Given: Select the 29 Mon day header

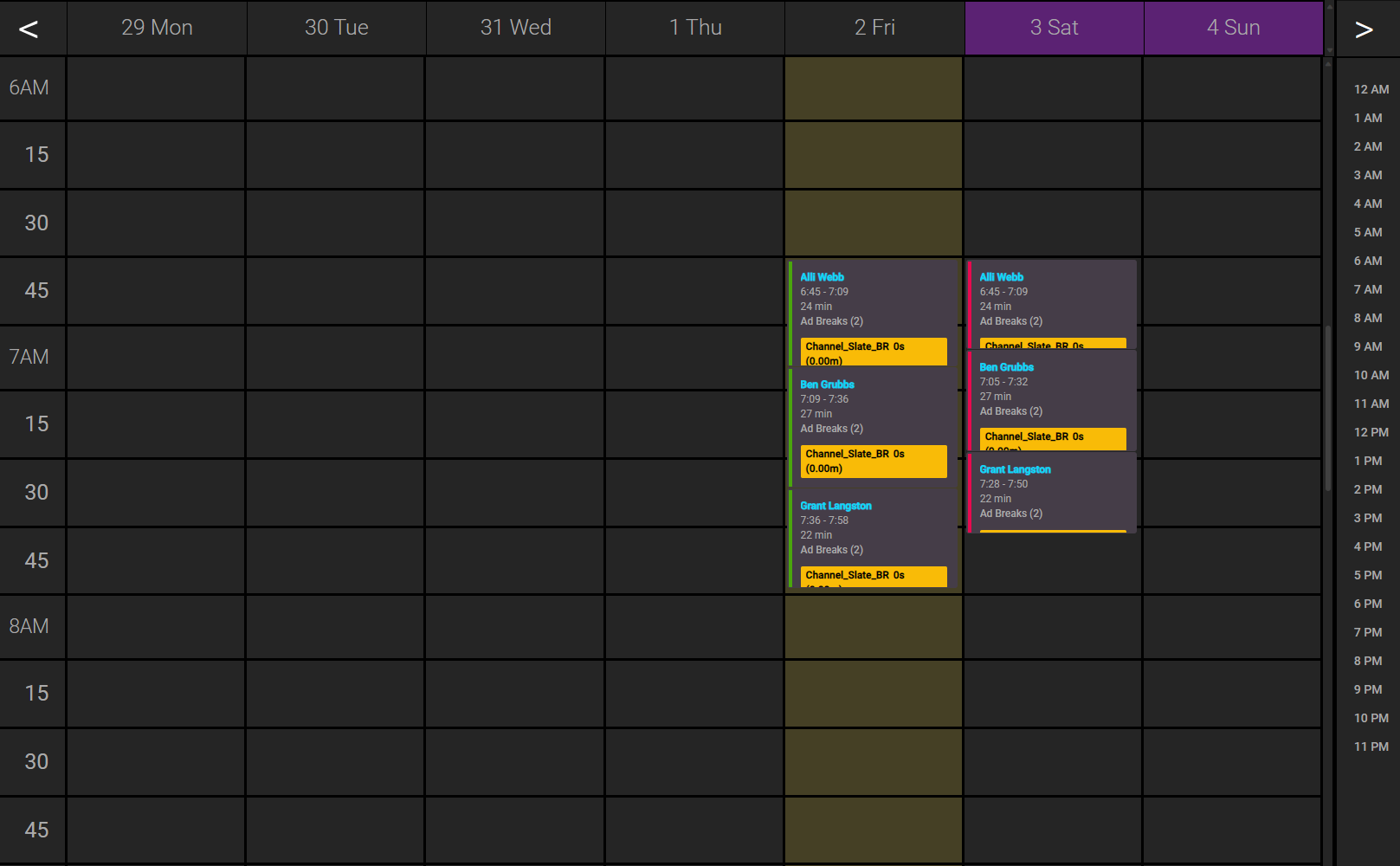Looking at the screenshot, I should pos(157,28).
